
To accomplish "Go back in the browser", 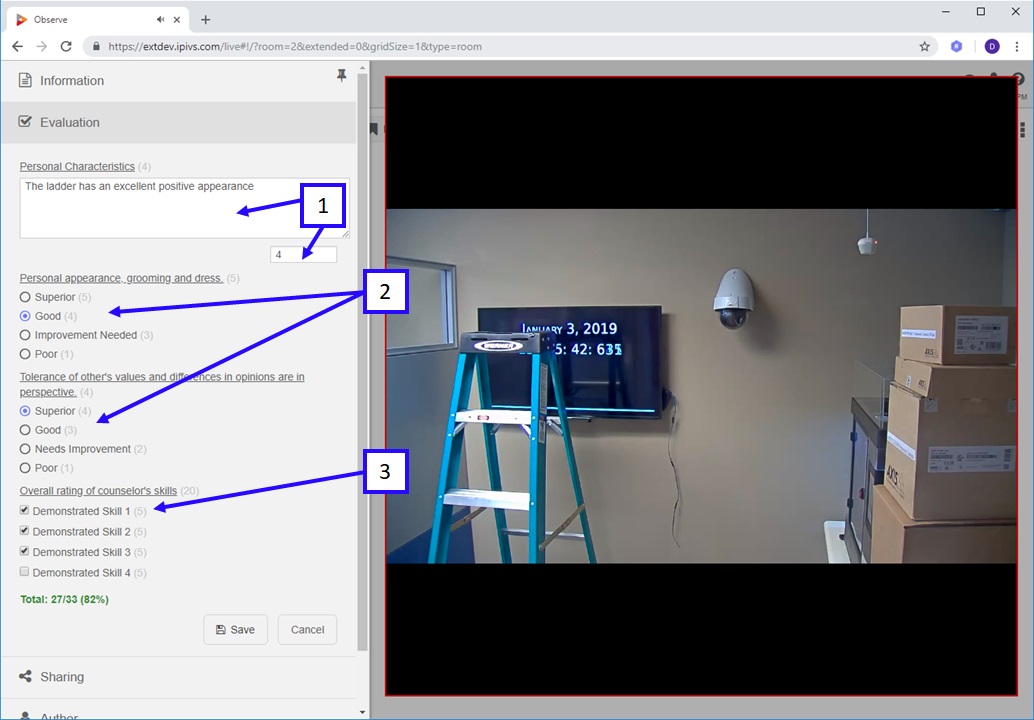I will tap(18, 46).
